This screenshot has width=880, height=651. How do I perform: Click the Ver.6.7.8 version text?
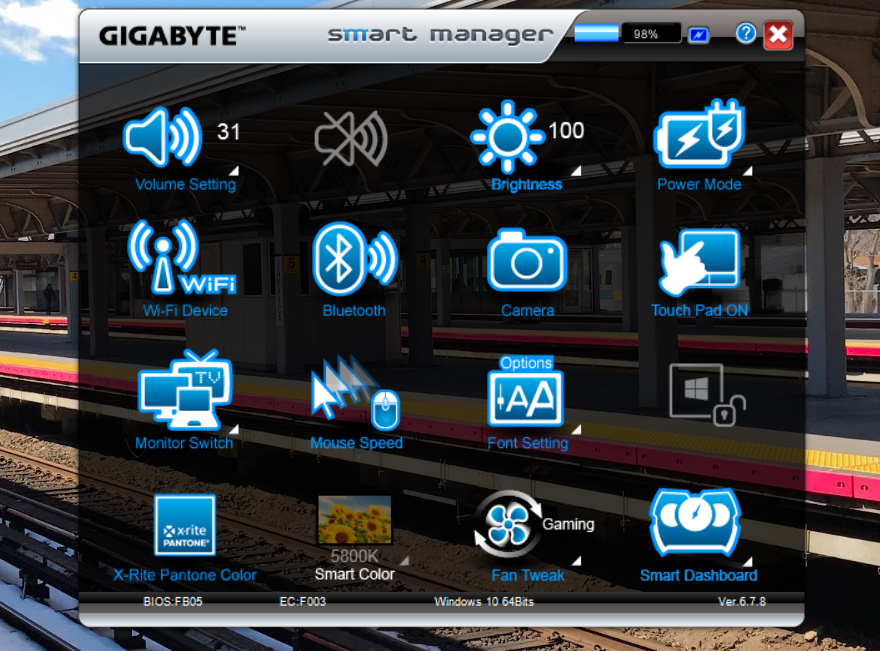click(x=741, y=602)
